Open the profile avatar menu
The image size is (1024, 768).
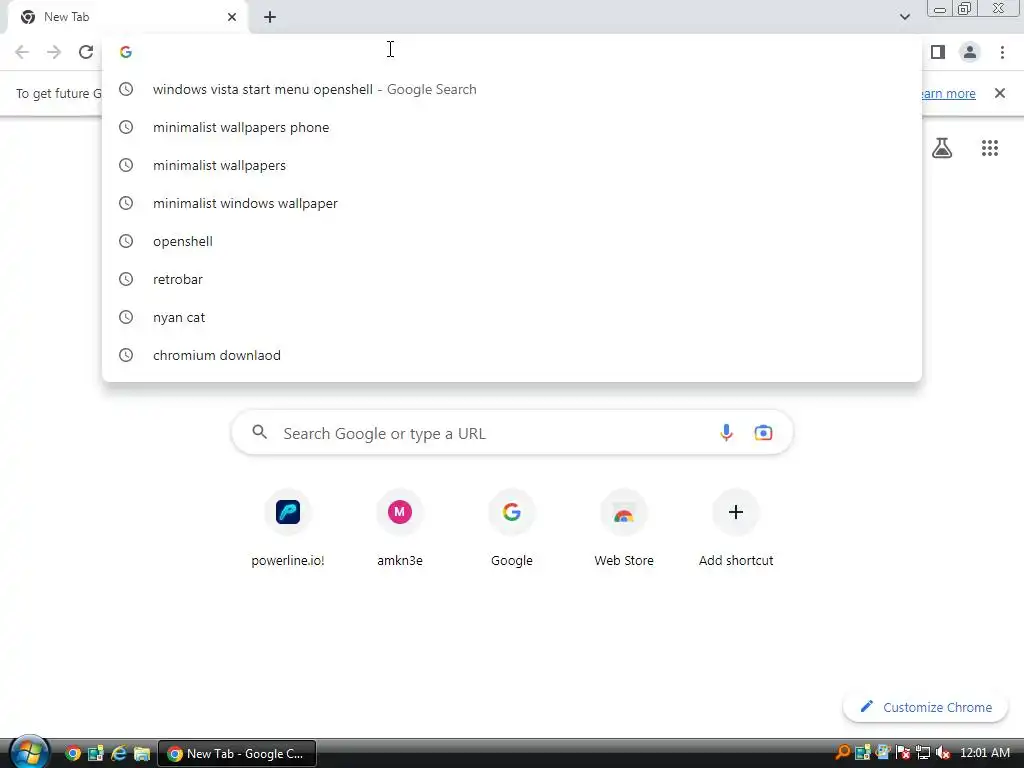[x=970, y=52]
